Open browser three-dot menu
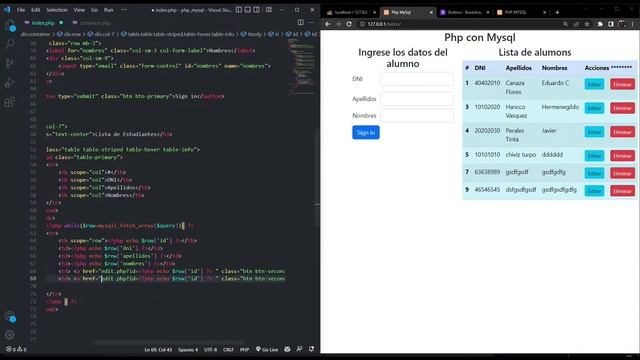This screenshot has height=360, width=640. pyautogui.click(x=633, y=24)
